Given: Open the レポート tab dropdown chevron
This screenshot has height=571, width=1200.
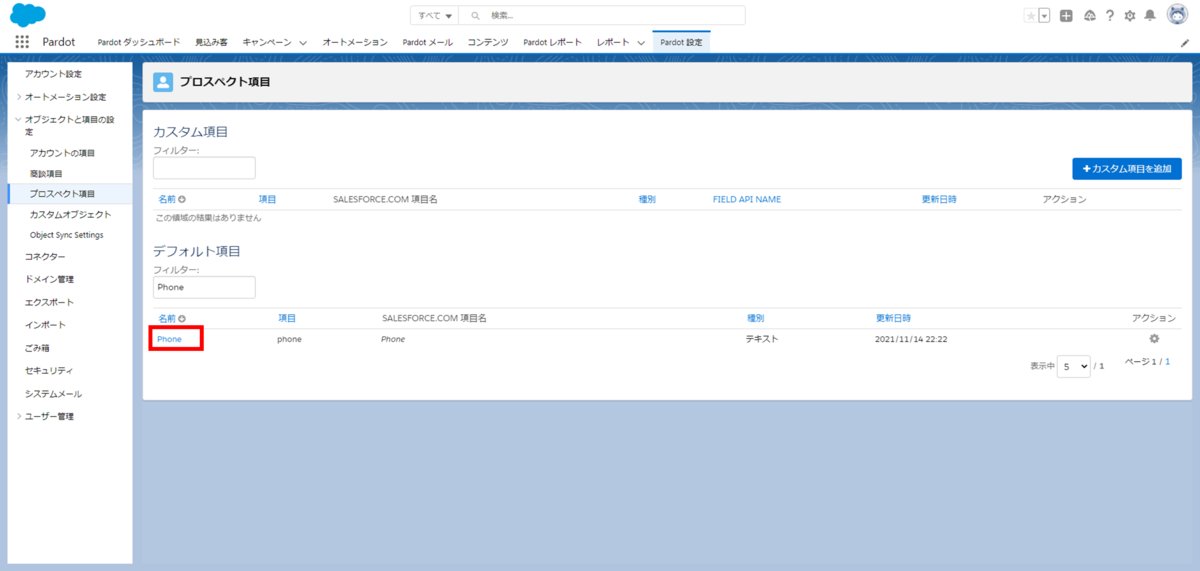Looking at the screenshot, I should (x=640, y=43).
